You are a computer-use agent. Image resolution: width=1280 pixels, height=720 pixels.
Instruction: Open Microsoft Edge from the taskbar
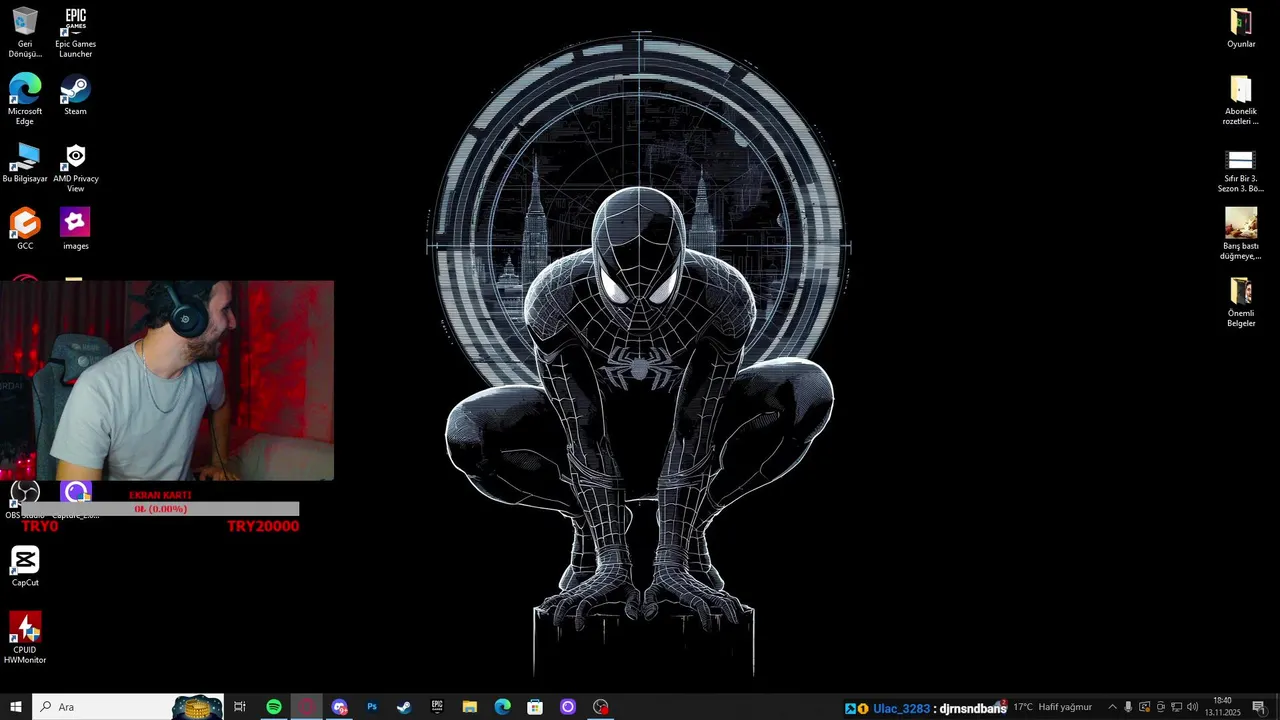point(503,707)
